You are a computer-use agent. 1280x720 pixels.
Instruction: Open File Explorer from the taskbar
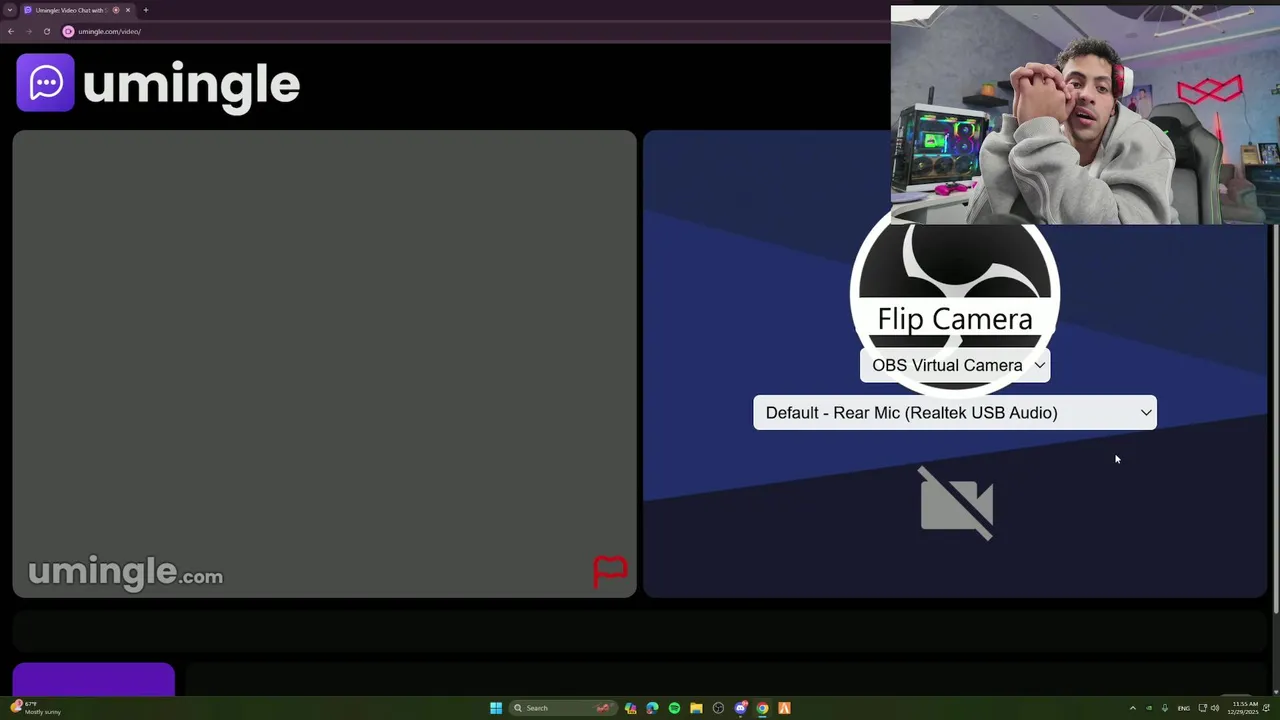pyautogui.click(x=696, y=708)
